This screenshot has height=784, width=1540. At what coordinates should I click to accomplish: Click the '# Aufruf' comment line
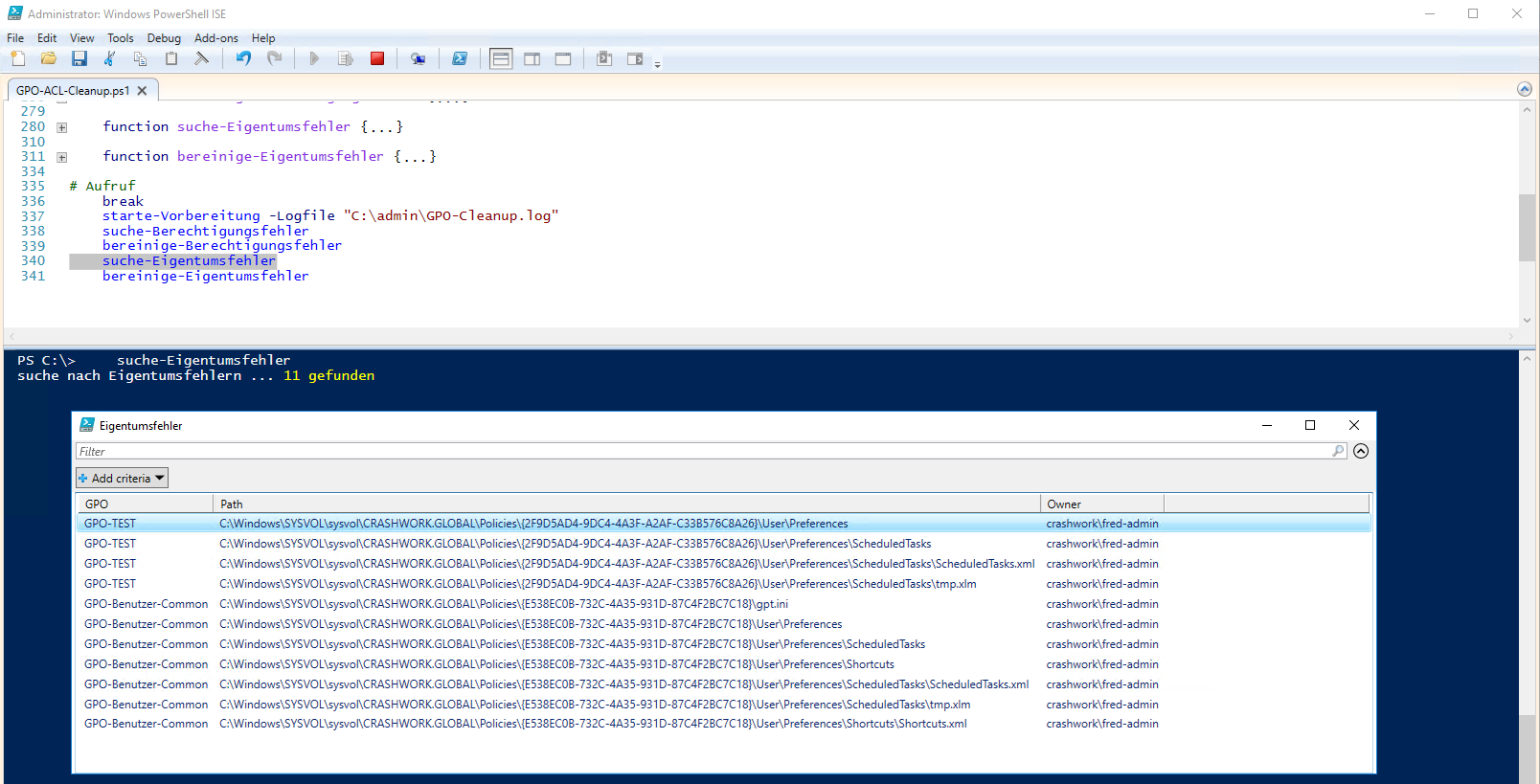point(102,187)
